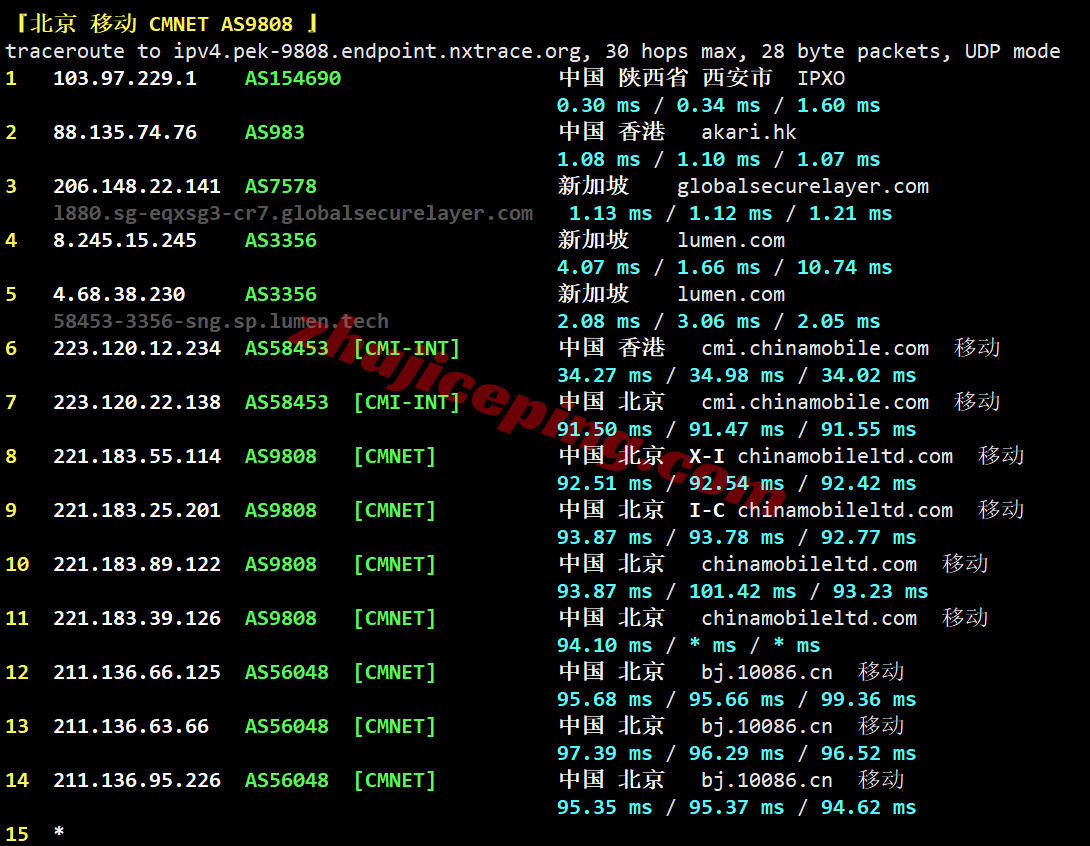Click latency value 94.10 ms at hop 11

[605, 646]
